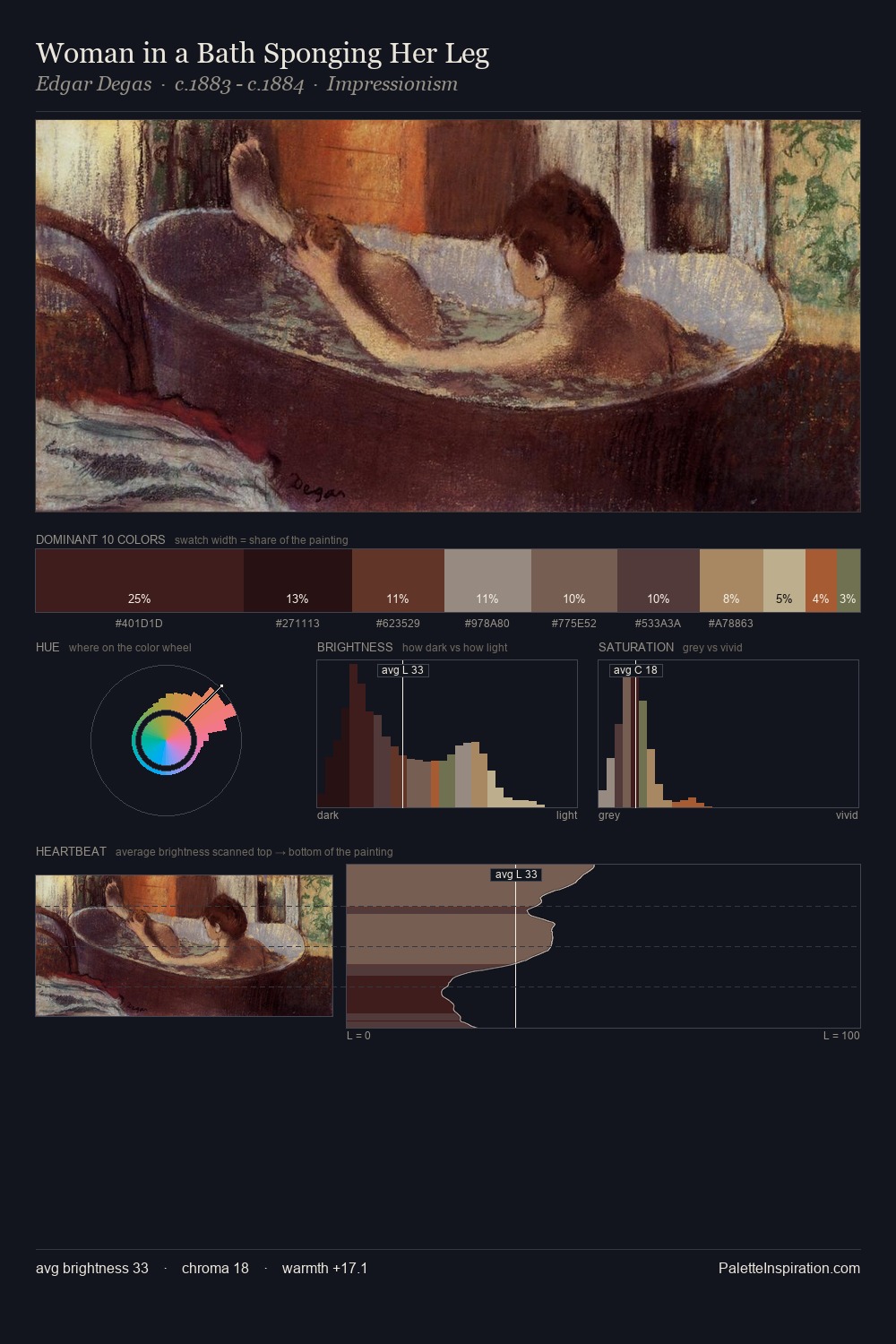Viewport: 896px width, 1344px height.
Task: Click the 5% beige swatch
Action: [784, 581]
